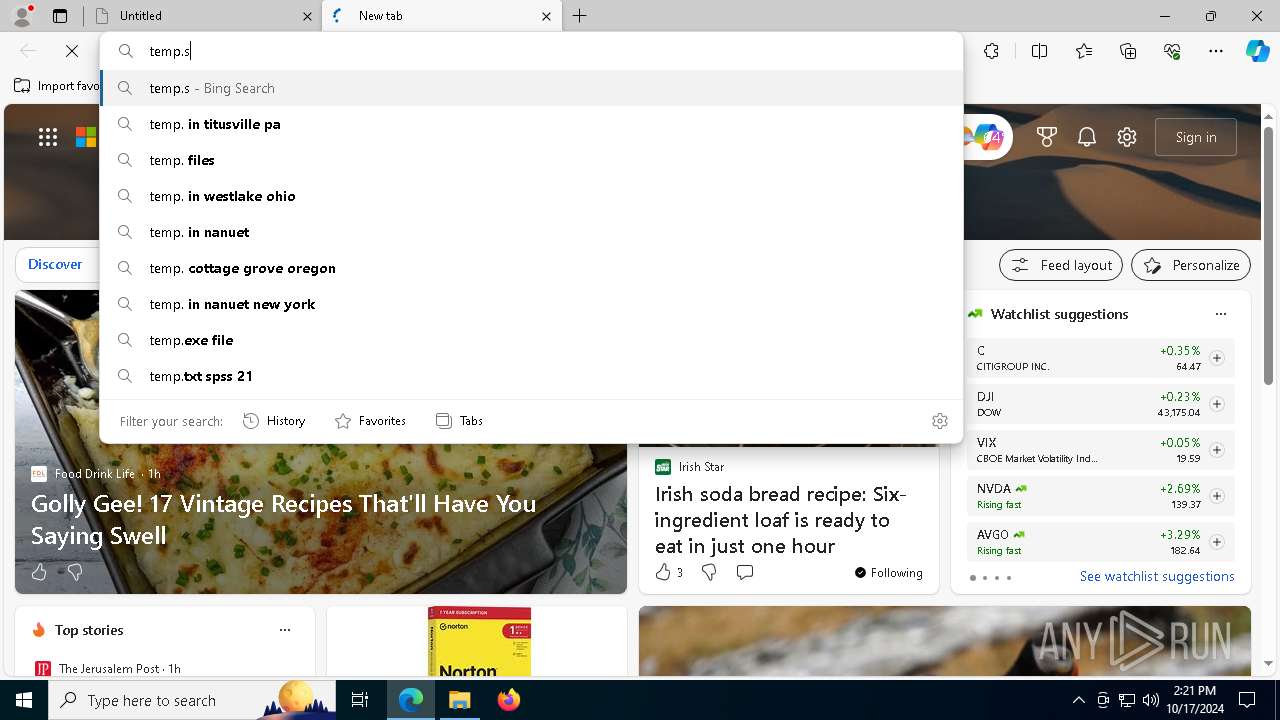Add VIX to watchlist
This screenshot has width=1280, height=720.
pyautogui.click(x=1217, y=450)
